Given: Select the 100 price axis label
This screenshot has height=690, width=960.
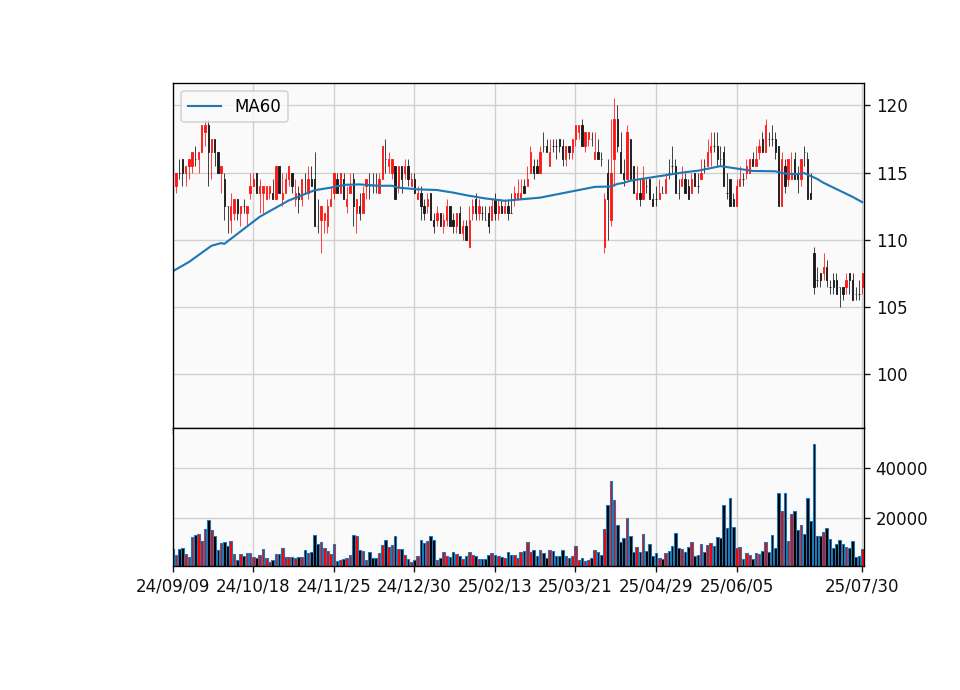Looking at the screenshot, I should 892,374.
